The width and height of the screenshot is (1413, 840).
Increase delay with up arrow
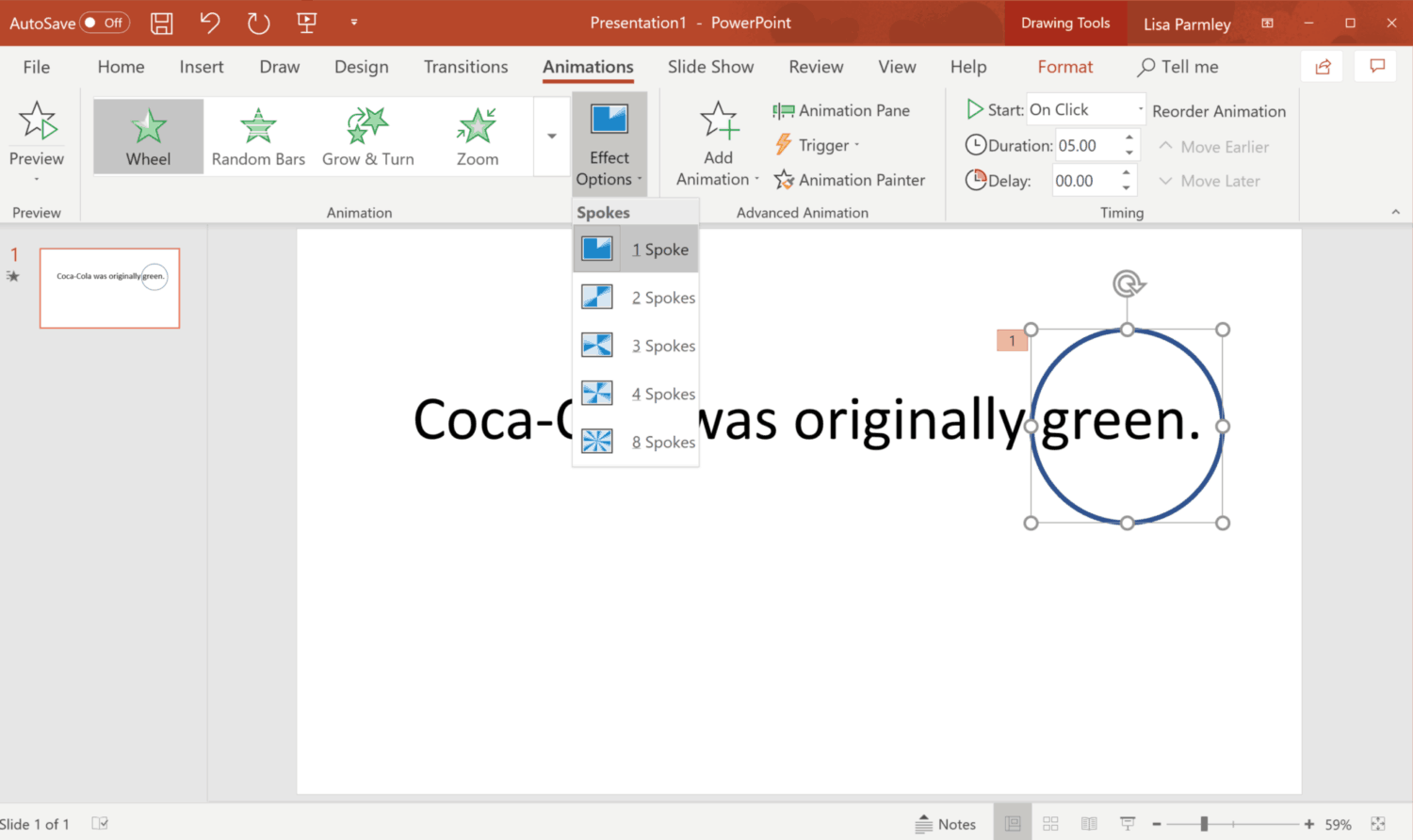pos(1126,173)
